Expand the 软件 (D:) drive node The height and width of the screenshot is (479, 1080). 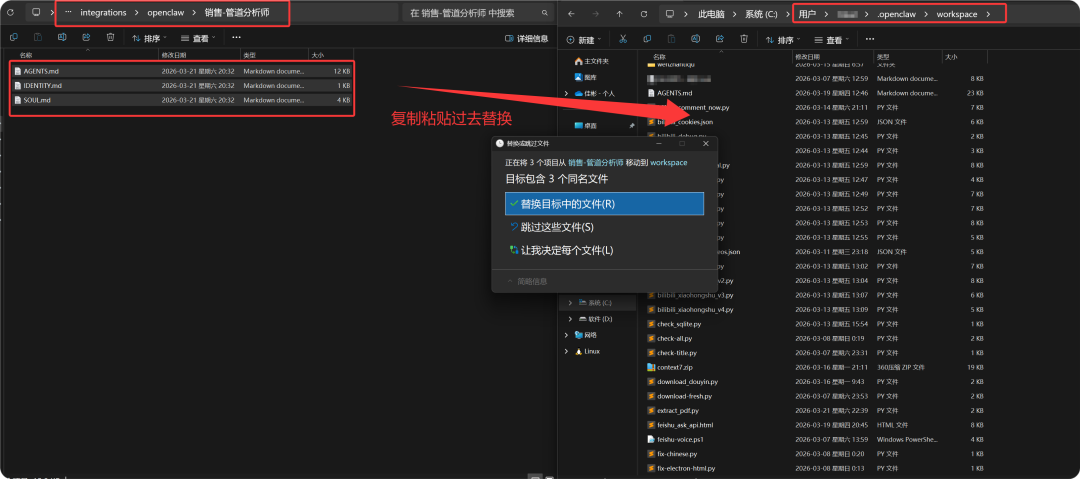(x=569, y=319)
